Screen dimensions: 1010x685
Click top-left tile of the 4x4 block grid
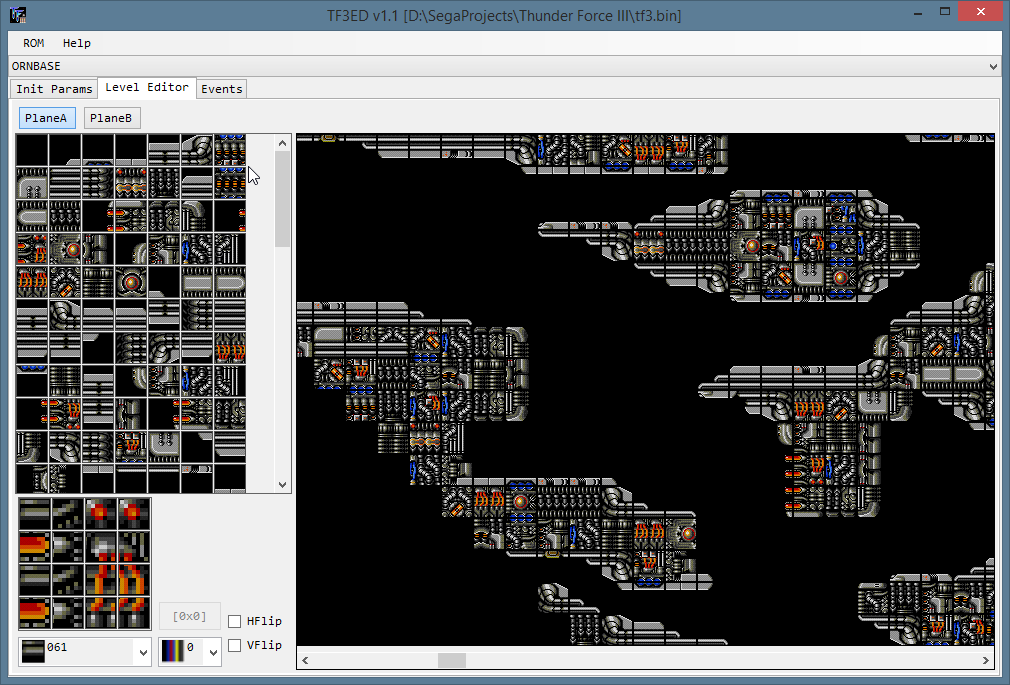(35, 514)
